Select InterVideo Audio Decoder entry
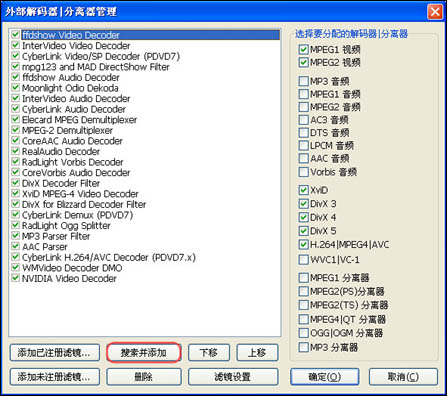Screen dimensions: 447x396 76,99
